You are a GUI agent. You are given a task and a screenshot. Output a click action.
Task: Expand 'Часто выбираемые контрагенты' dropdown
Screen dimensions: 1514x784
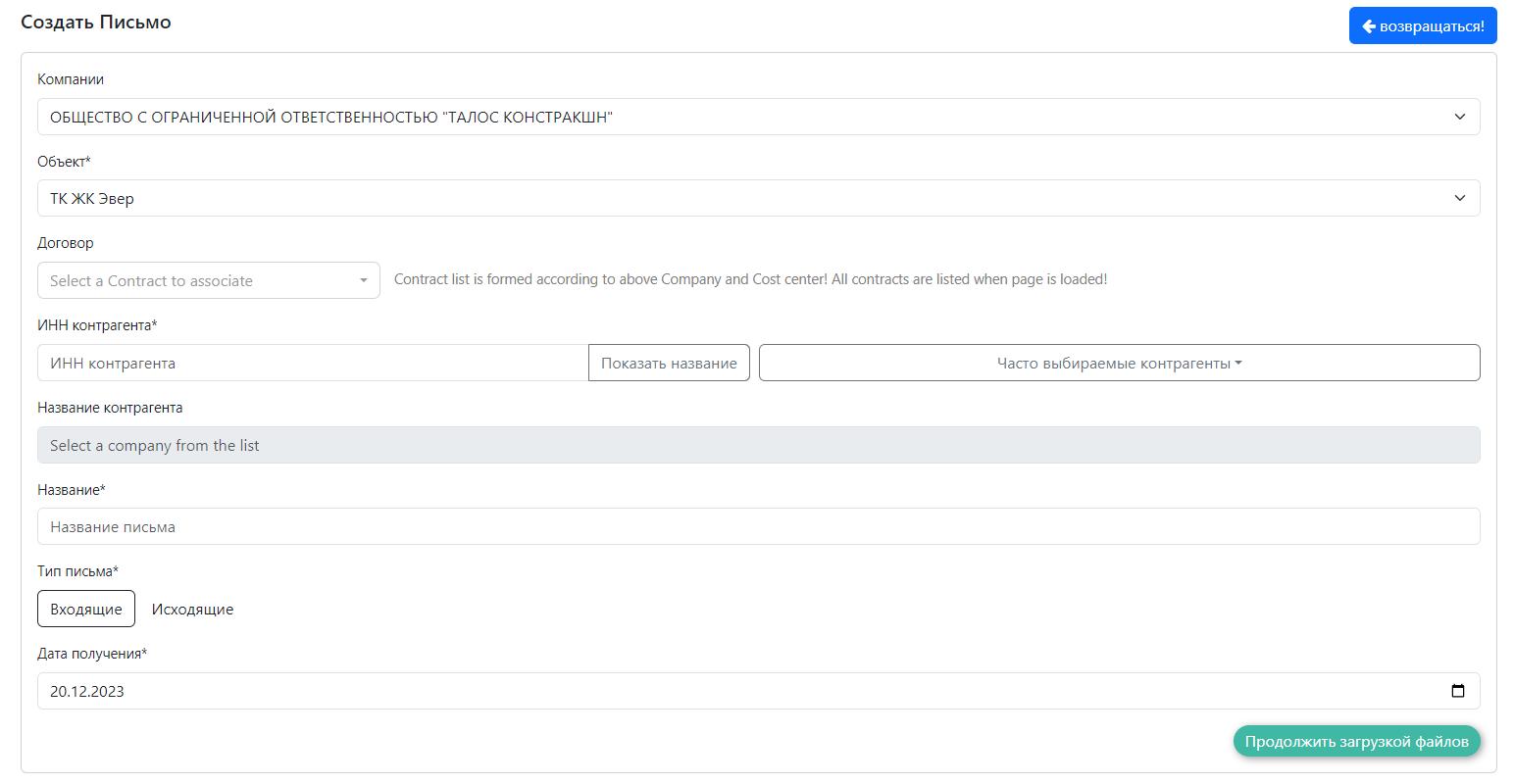(1120, 363)
